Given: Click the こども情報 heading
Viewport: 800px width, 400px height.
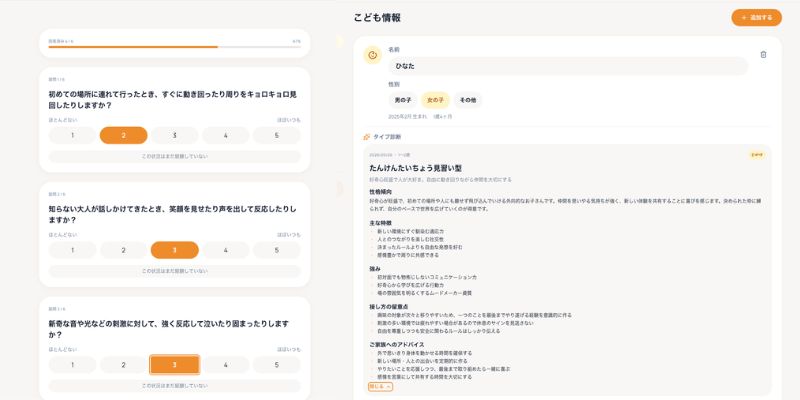Looking at the screenshot, I should coord(377,17).
